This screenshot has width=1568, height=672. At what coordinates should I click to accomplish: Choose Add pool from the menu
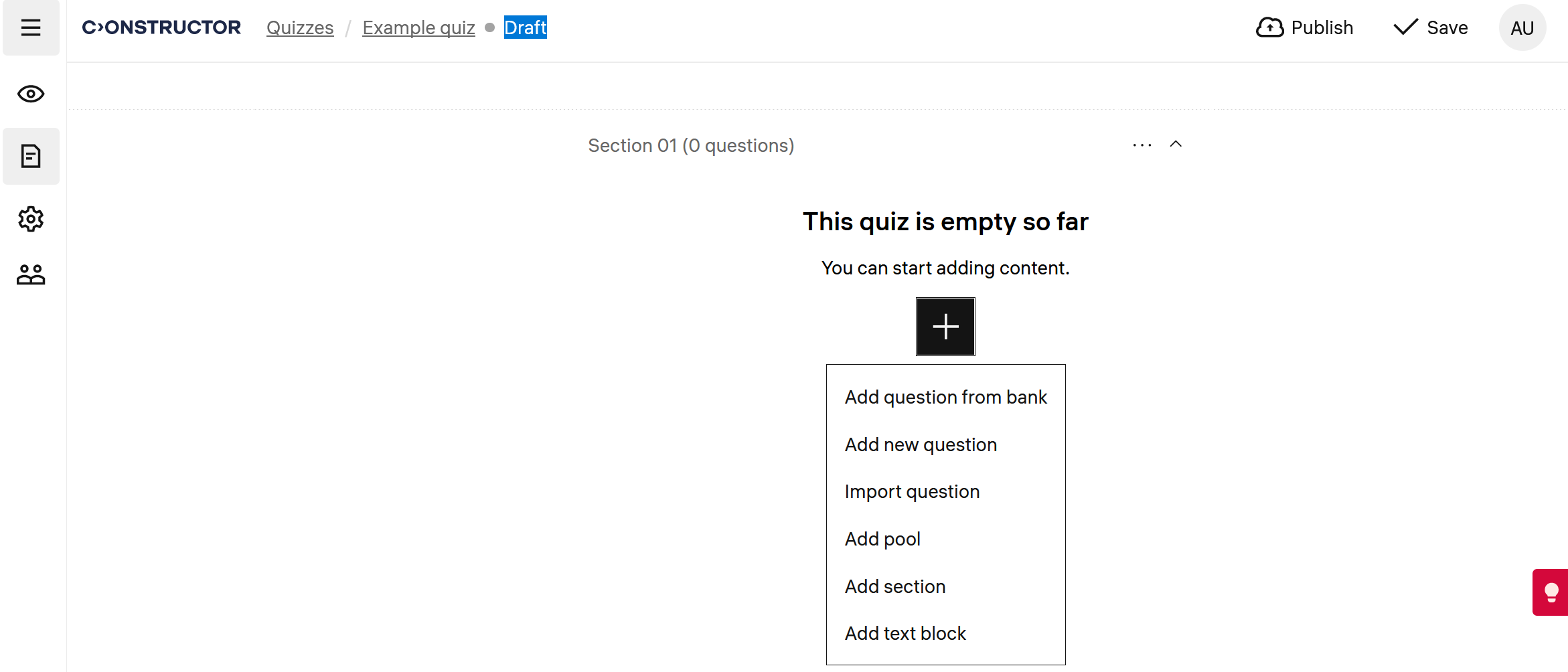point(882,539)
